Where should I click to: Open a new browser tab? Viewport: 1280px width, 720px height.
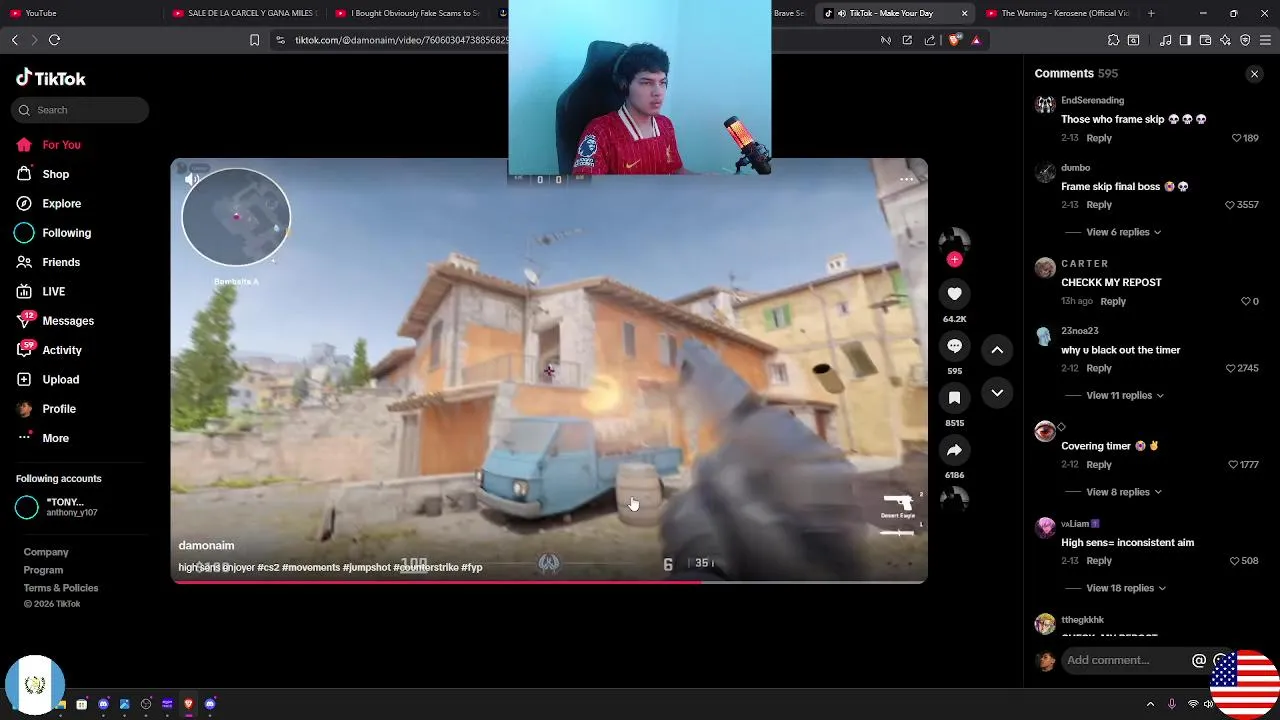pos(1151,13)
